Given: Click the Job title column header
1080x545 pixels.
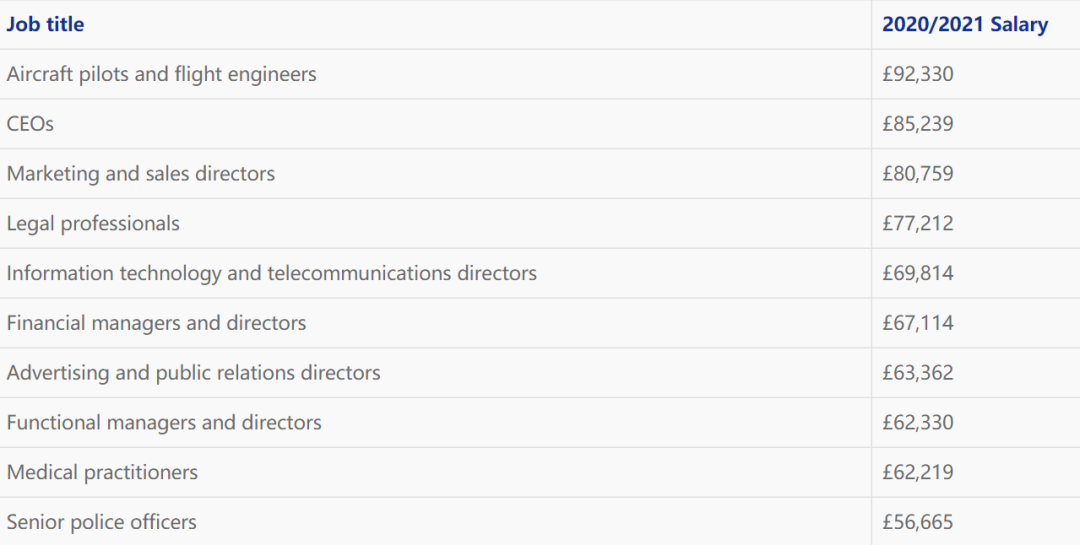Looking at the screenshot, I should (x=45, y=24).
